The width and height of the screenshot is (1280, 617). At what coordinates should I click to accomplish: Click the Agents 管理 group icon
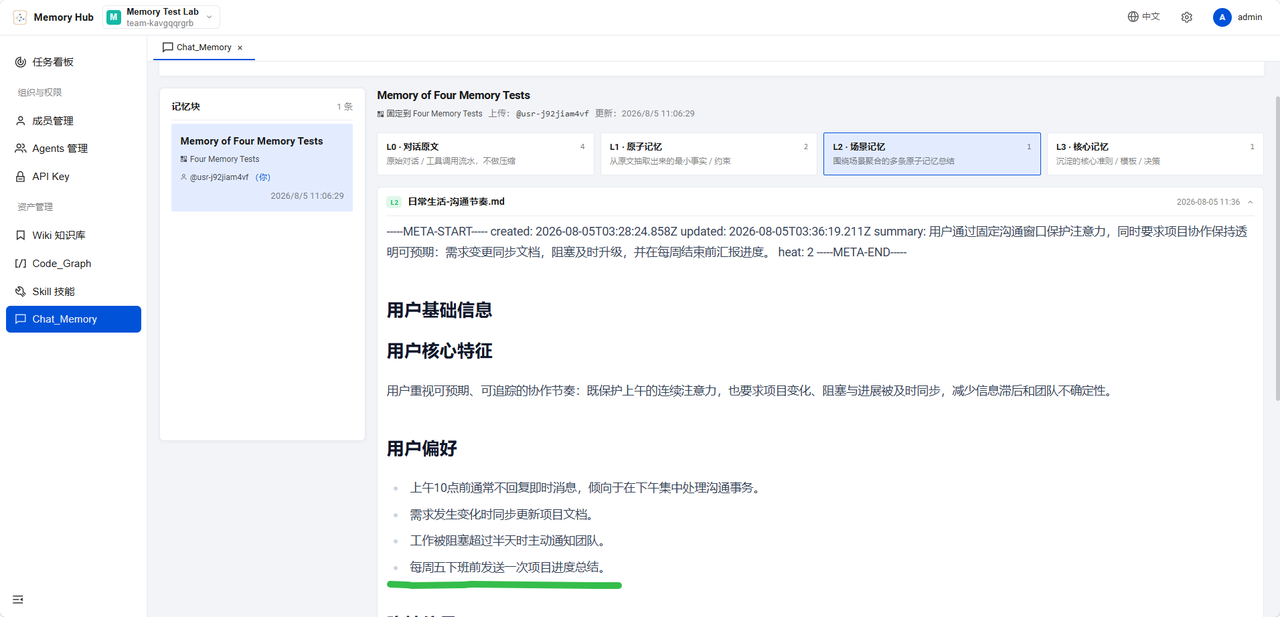pyautogui.click(x=21, y=148)
